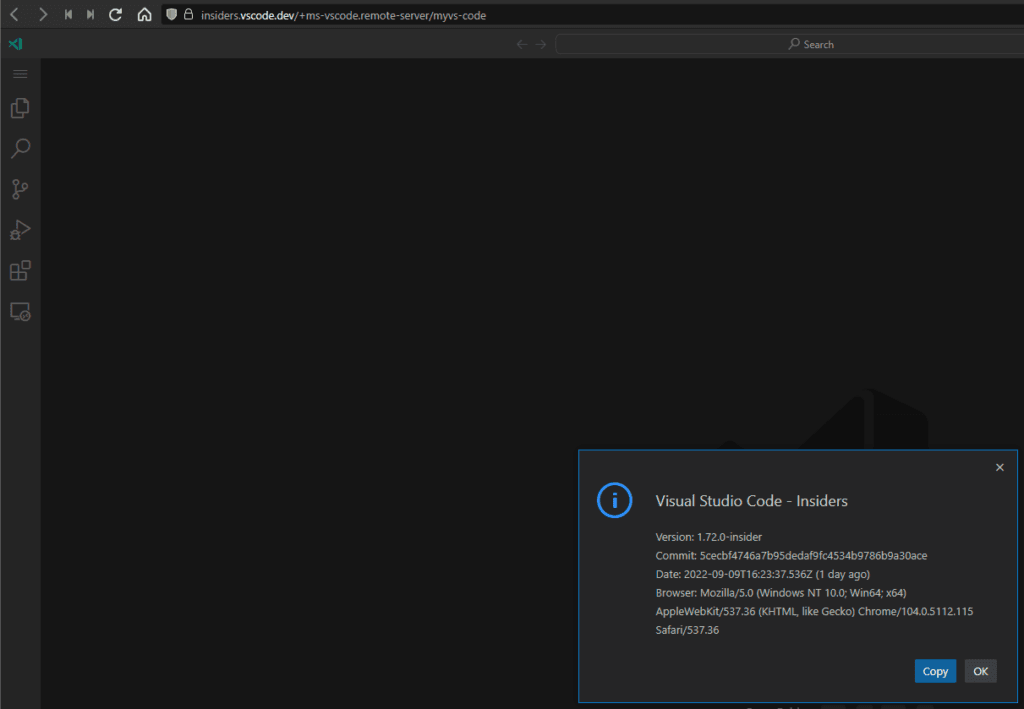Click the blue info icon in dialog
Image resolution: width=1024 pixels, height=709 pixels.
pos(615,501)
